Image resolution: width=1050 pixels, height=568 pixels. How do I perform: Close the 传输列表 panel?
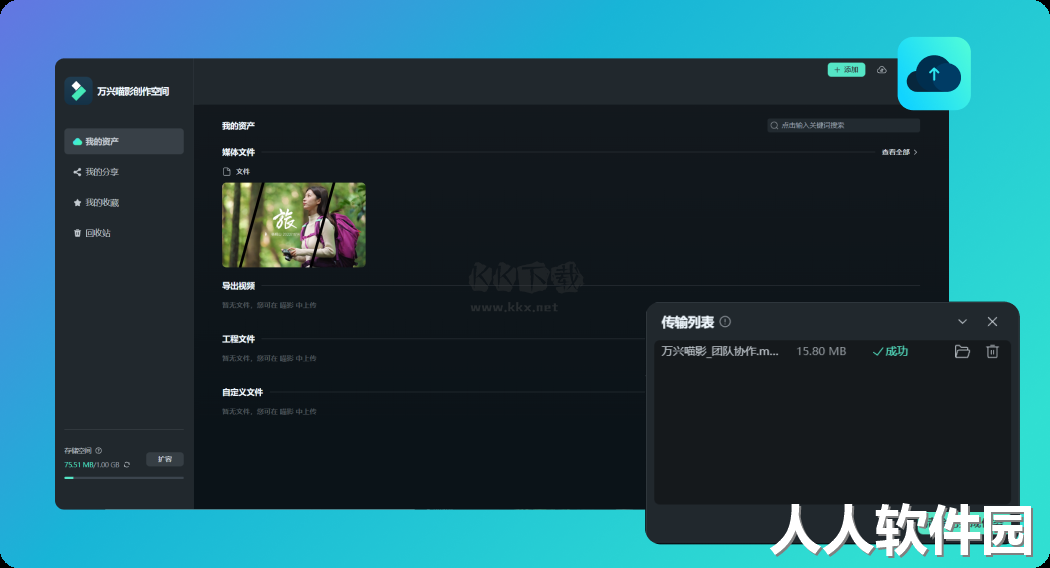[992, 322]
